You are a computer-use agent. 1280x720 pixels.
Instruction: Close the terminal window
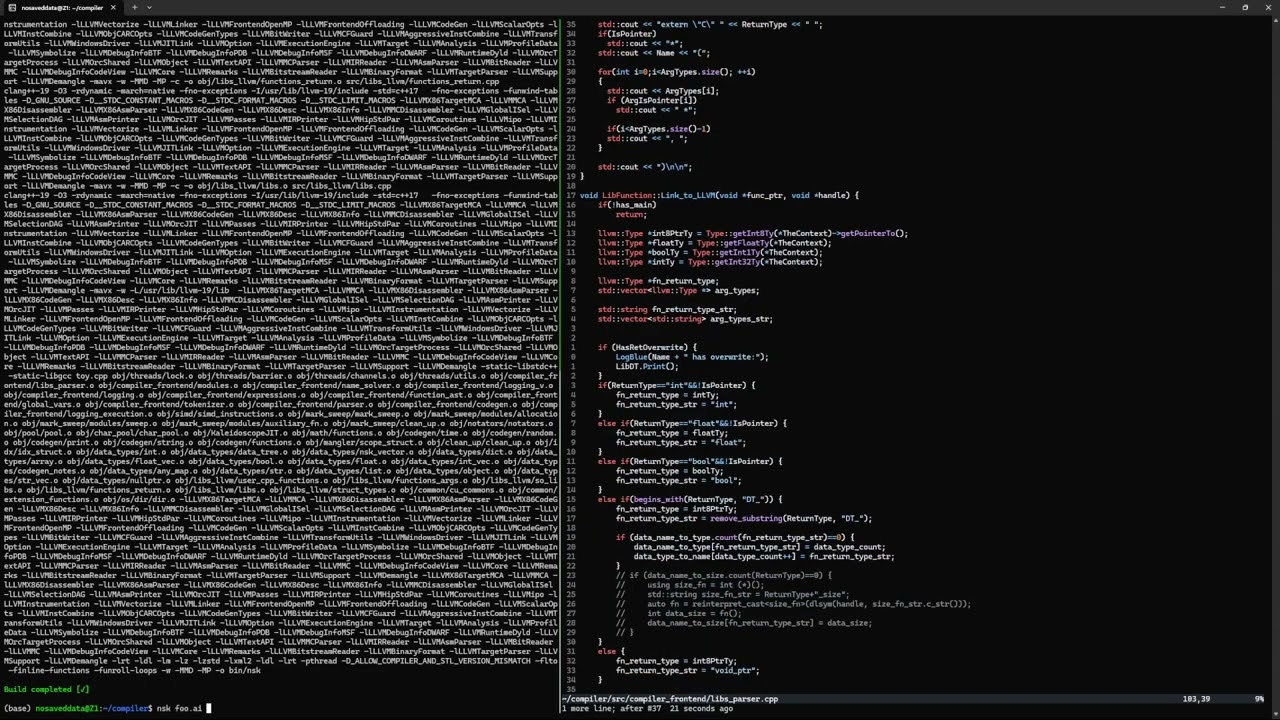(1267, 7)
